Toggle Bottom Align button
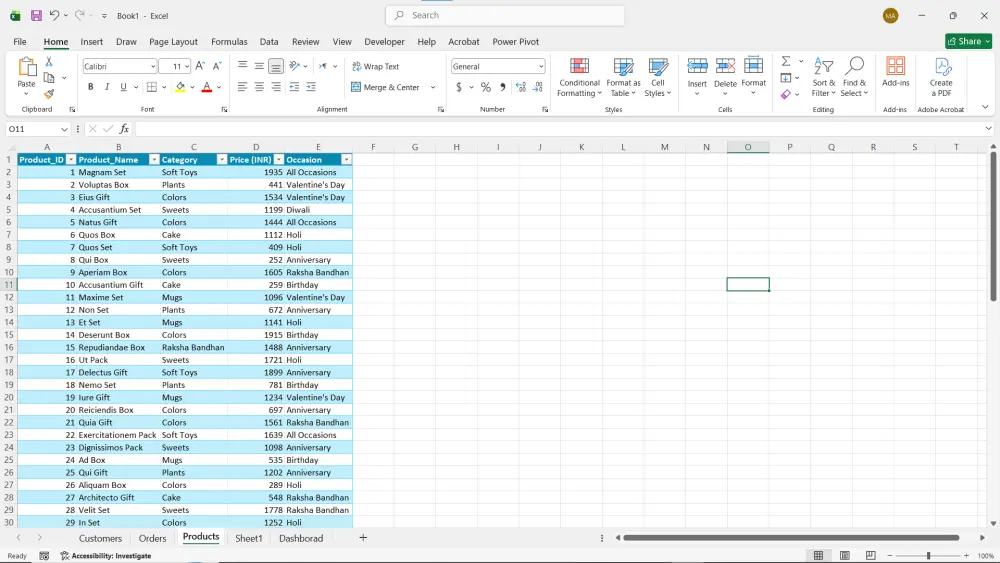The width and height of the screenshot is (1000, 563). (x=276, y=66)
